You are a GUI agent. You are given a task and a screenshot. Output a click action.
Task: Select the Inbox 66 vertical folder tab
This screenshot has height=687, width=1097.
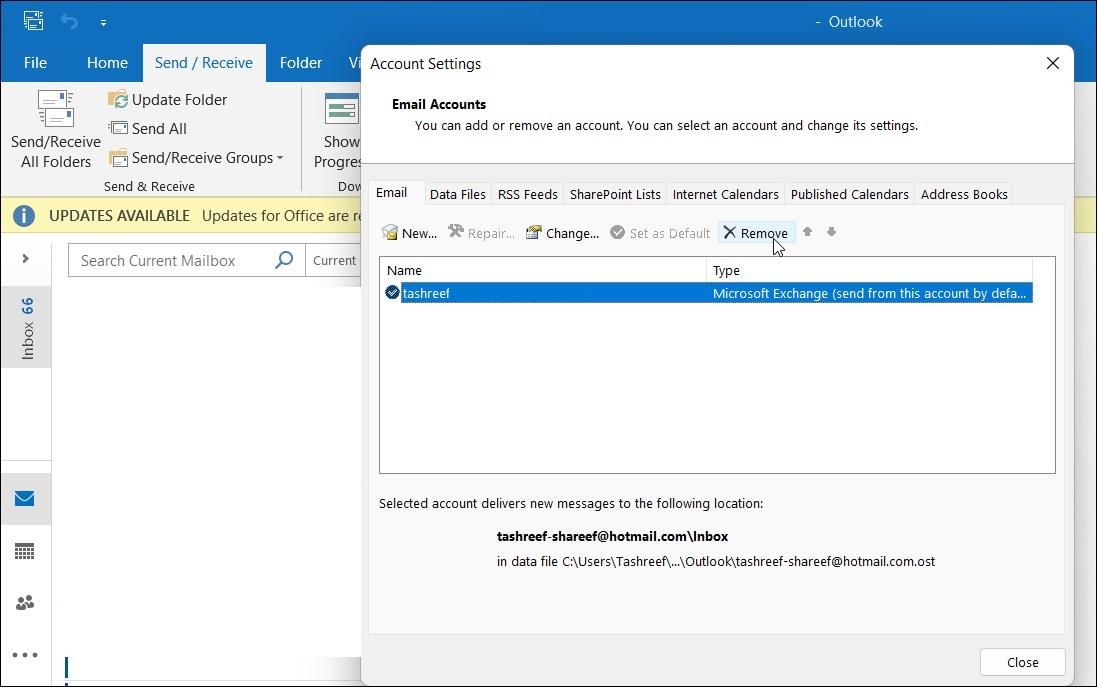[27, 327]
